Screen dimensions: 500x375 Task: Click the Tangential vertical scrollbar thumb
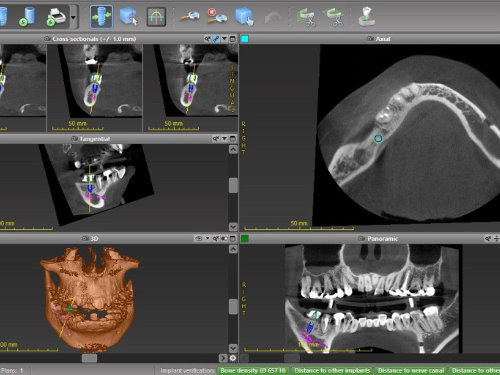[233, 185]
